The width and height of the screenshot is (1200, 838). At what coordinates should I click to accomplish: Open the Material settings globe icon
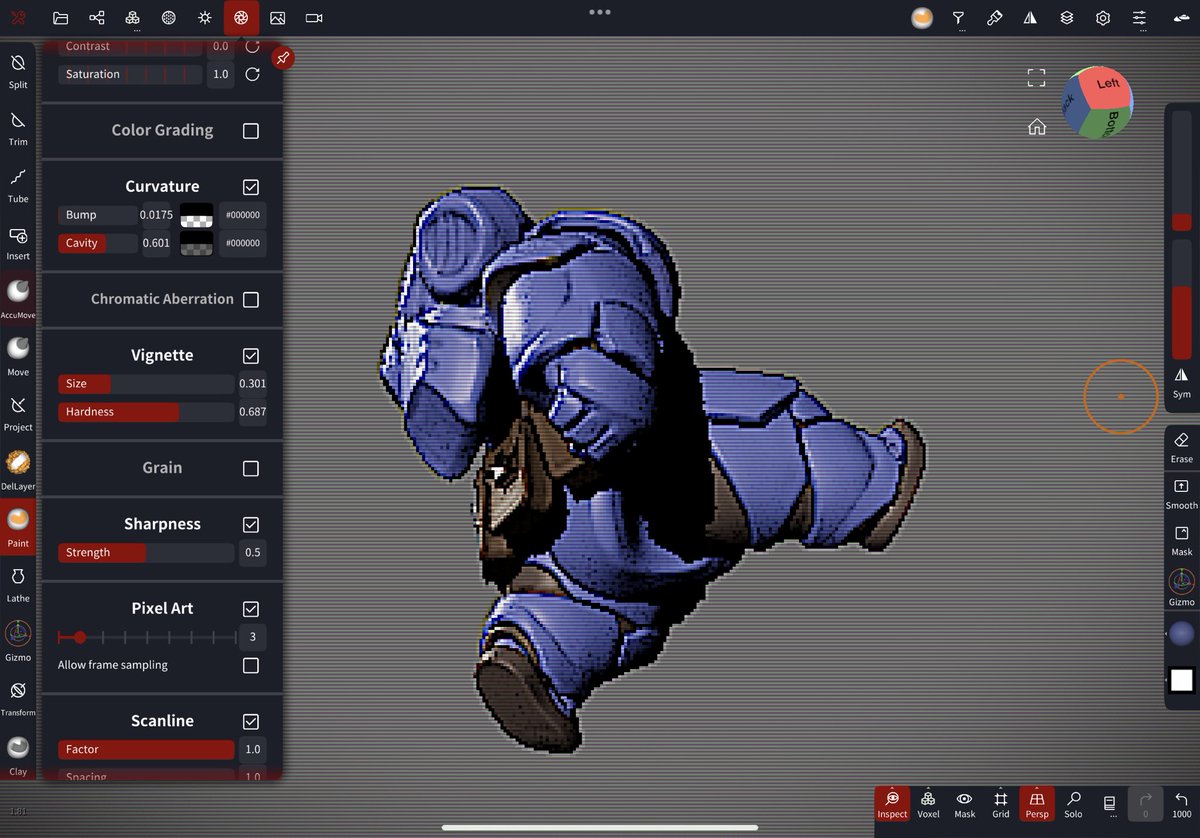pyautogui.click(x=169, y=18)
